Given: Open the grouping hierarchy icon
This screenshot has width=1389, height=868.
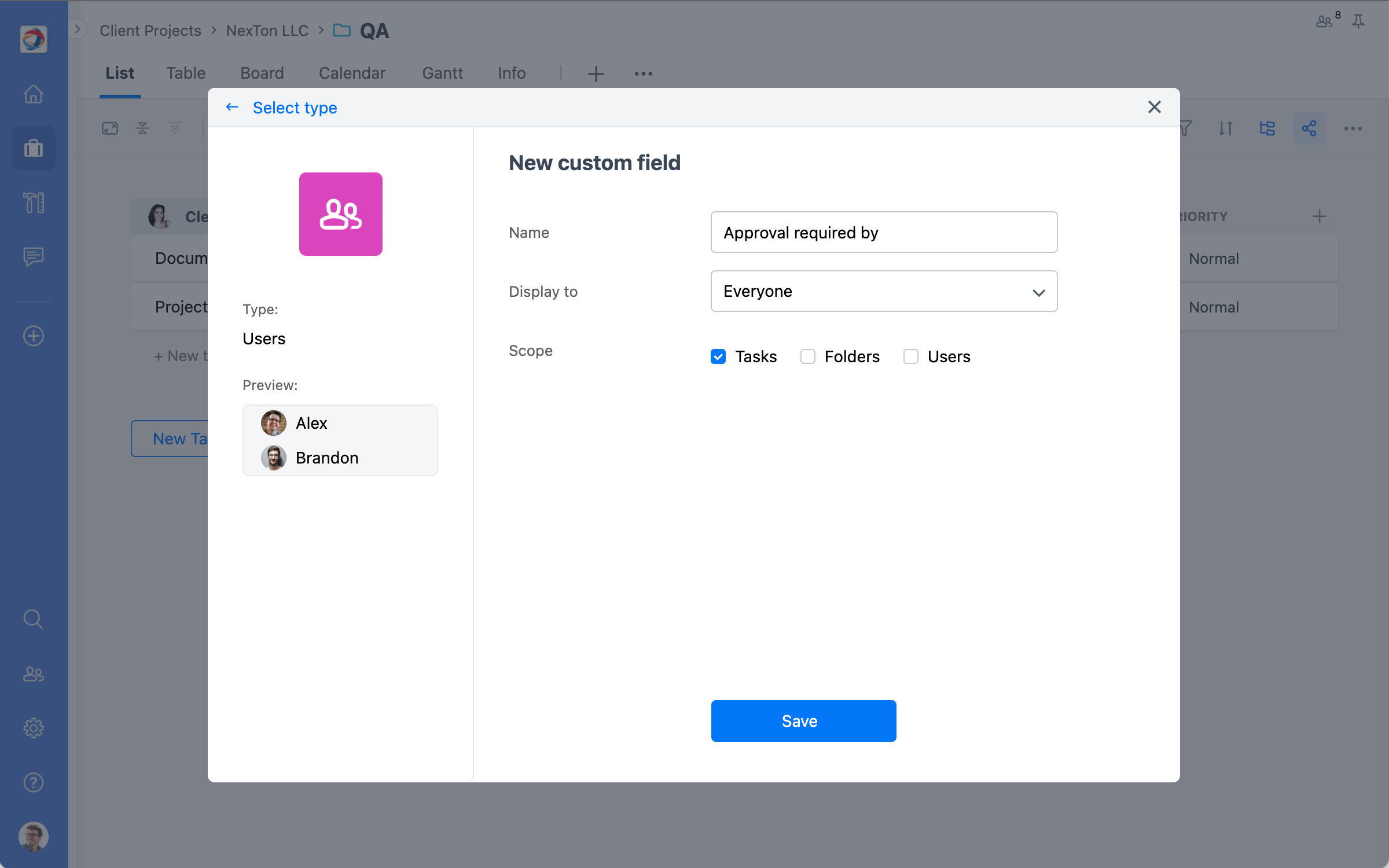Looking at the screenshot, I should (x=1267, y=128).
